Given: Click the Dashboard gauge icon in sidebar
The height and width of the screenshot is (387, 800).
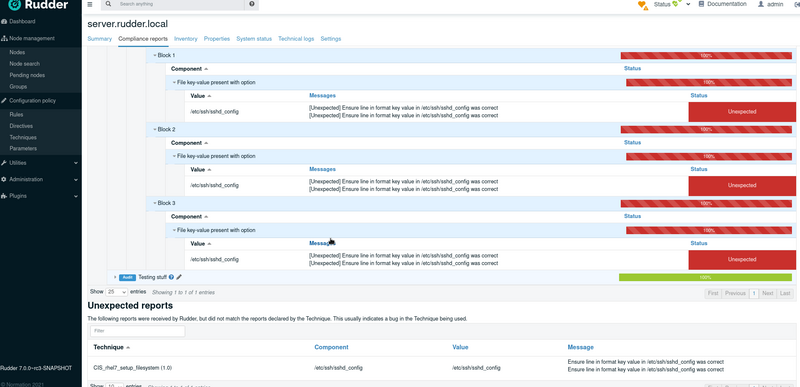Looking at the screenshot, I should [x=4, y=22].
